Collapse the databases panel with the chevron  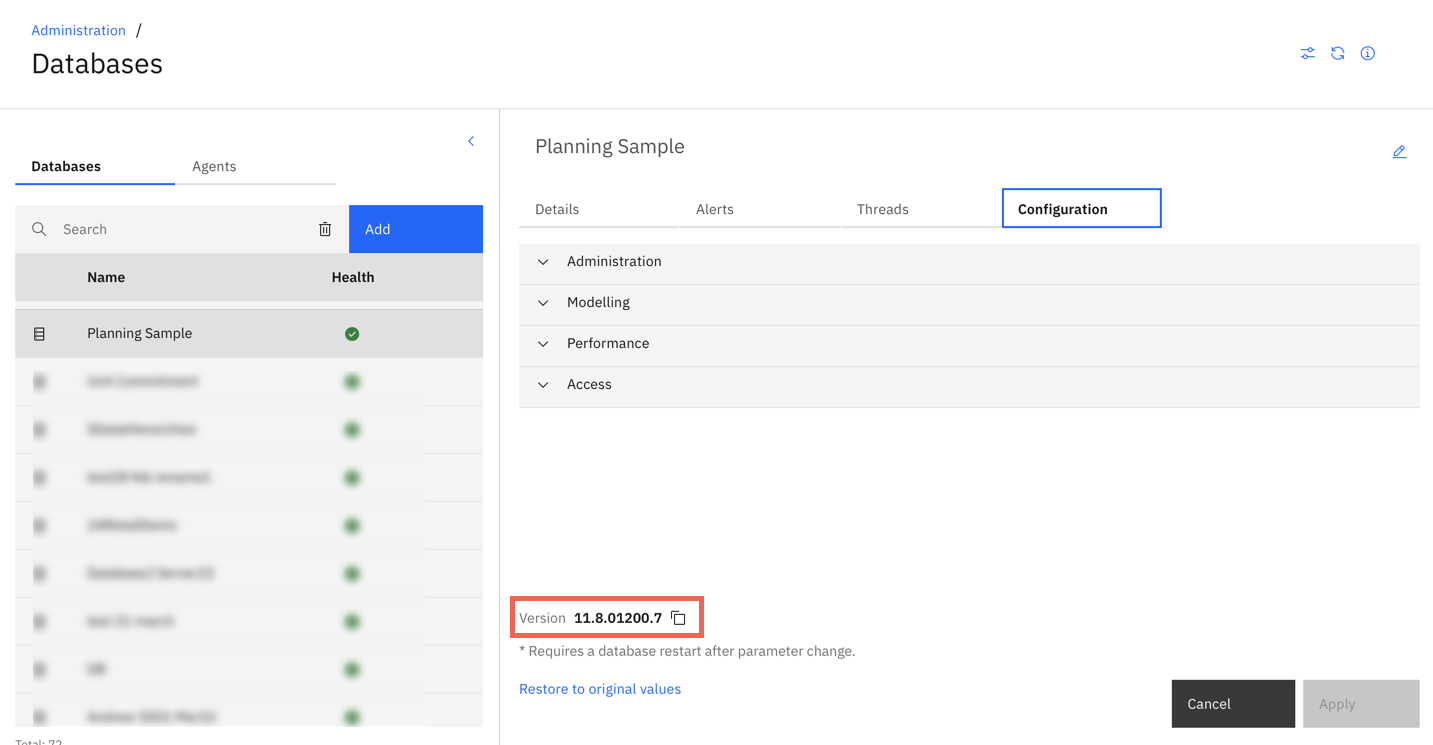click(x=471, y=141)
